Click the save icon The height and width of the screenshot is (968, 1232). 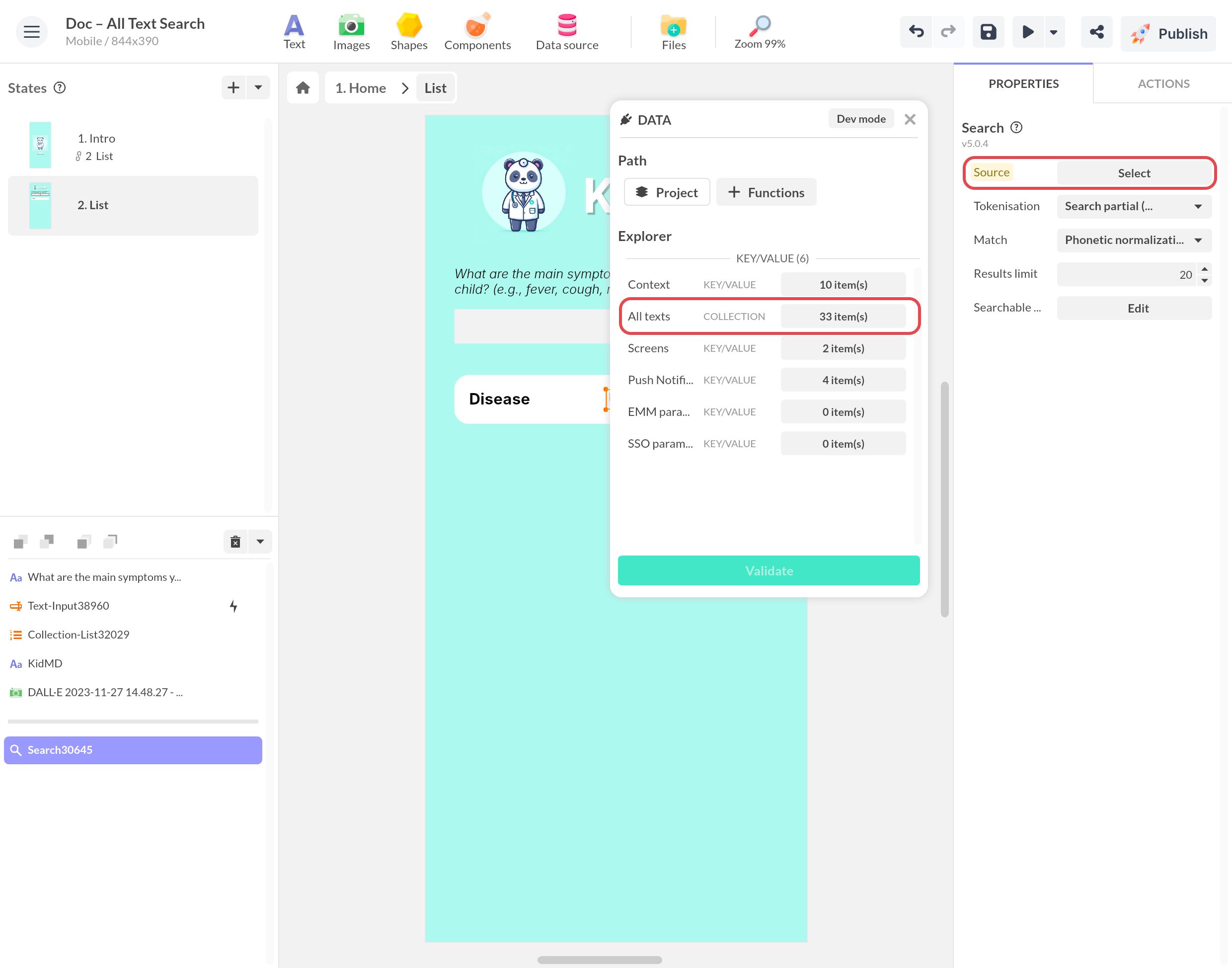[x=988, y=32]
